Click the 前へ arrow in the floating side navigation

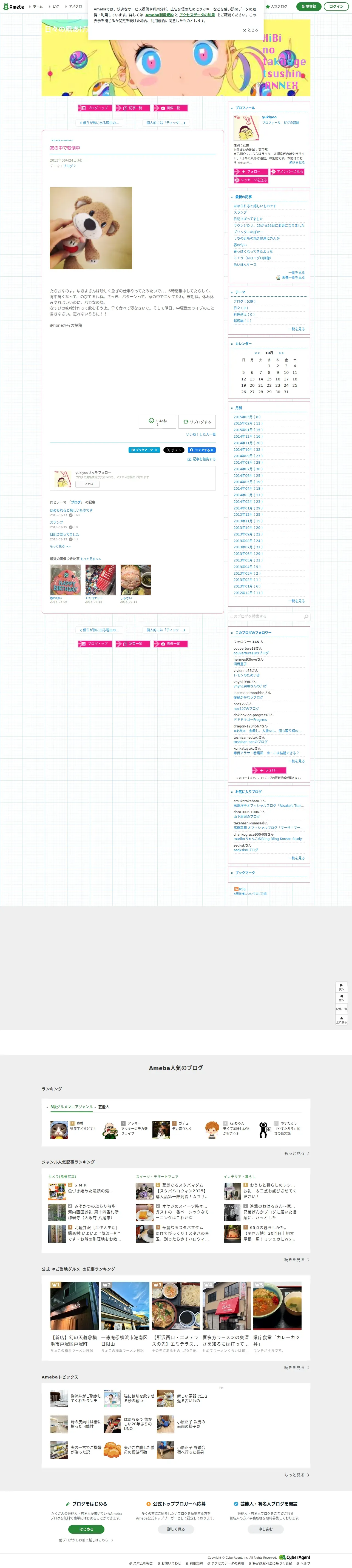[x=342, y=998]
